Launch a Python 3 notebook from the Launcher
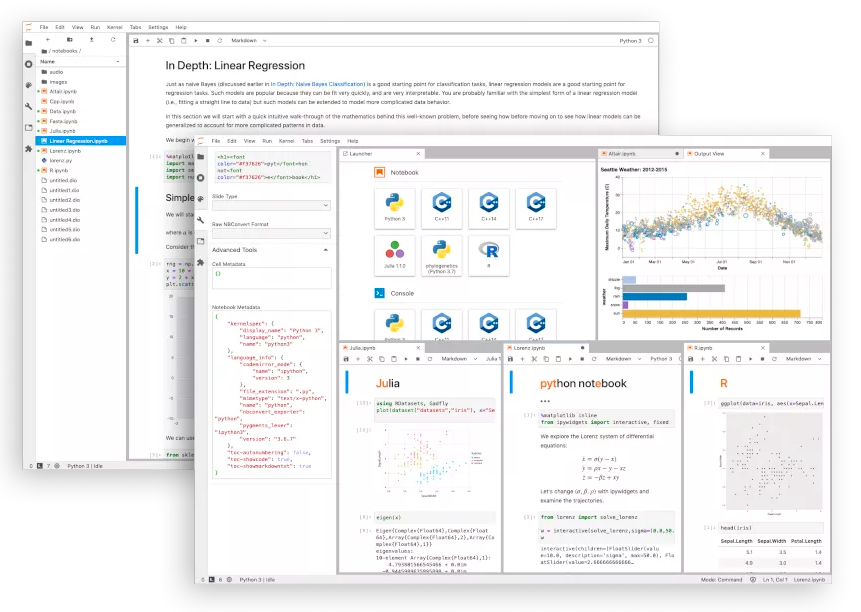The width and height of the screenshot is (861, 612). coord(395,208)
